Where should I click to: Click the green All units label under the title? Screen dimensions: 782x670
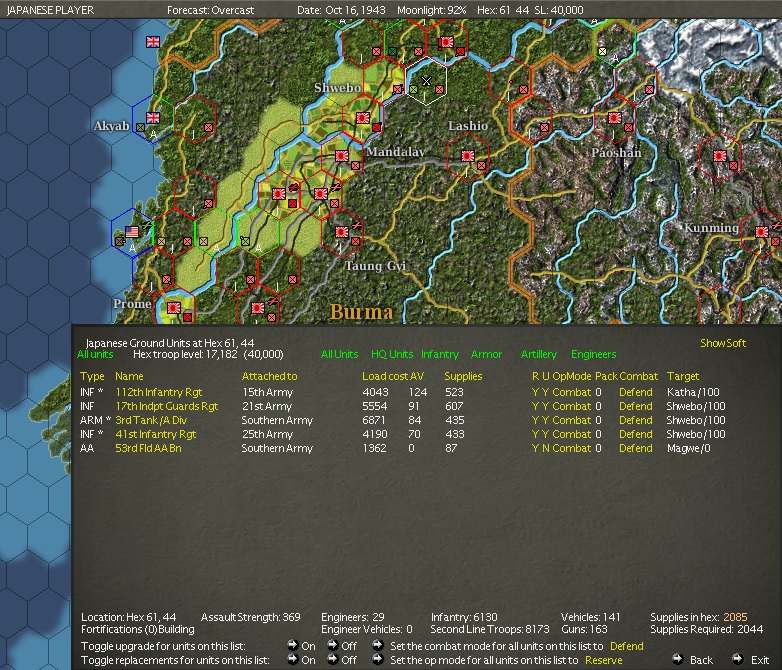click(x=95, y=354)
